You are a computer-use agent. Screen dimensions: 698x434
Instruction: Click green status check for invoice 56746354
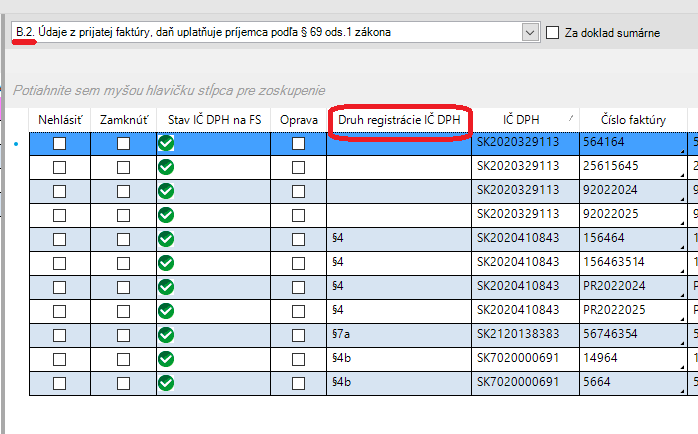coord(166,336)
